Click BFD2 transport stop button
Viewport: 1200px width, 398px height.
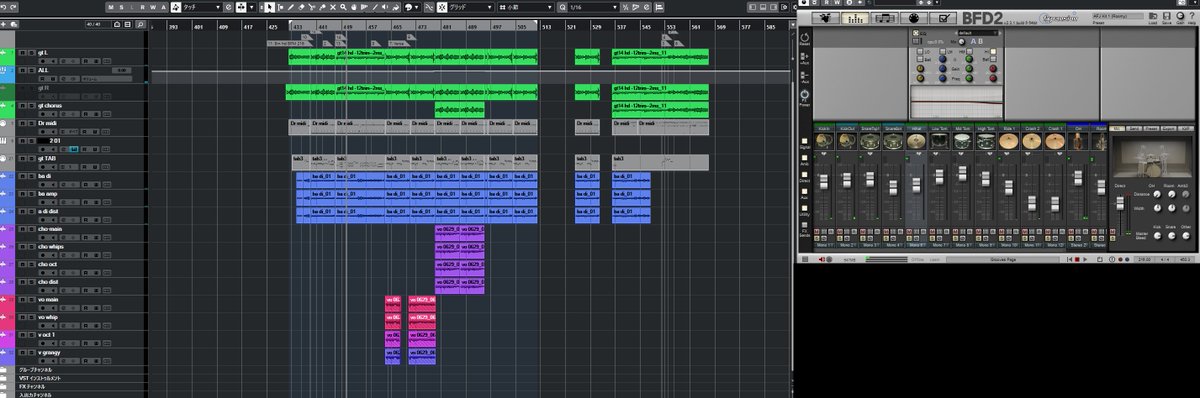1077,259
